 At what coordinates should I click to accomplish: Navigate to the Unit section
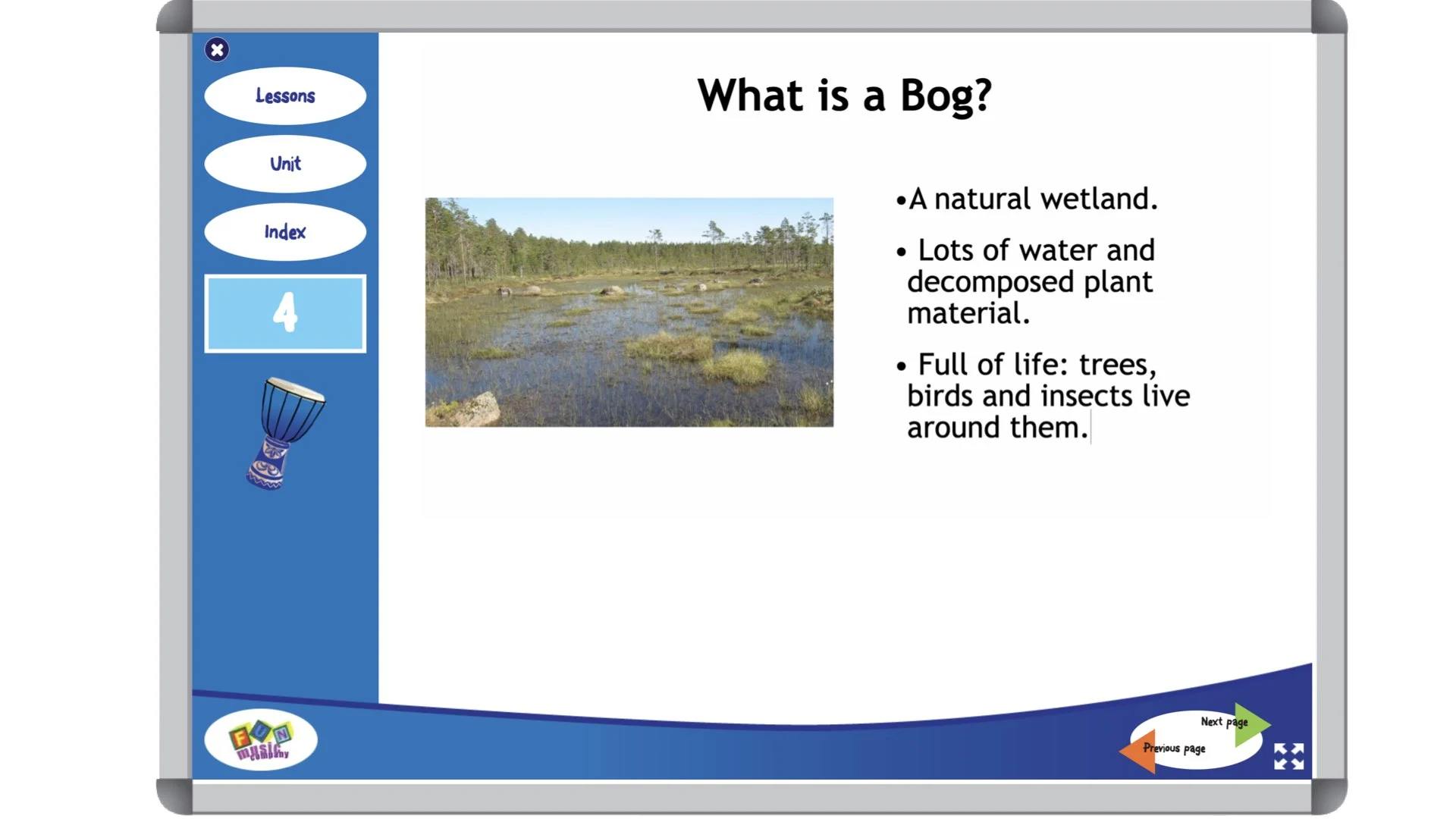[x=285, y=163]
